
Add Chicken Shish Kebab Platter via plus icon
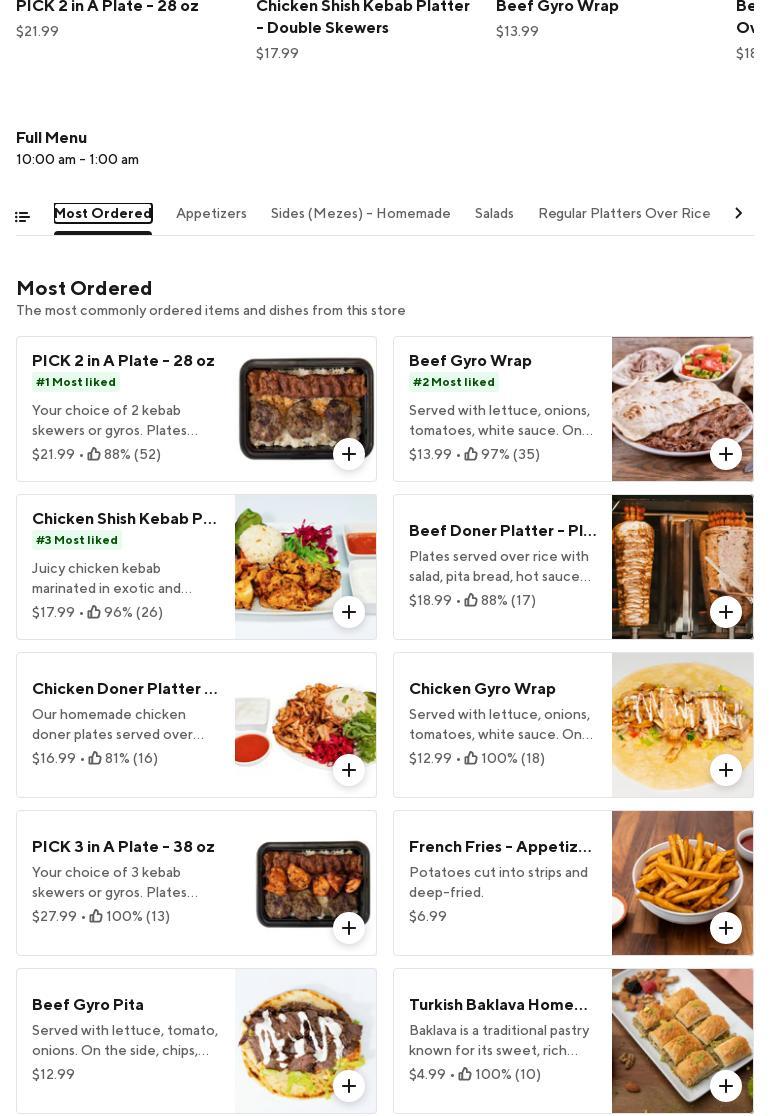(349, 612)
